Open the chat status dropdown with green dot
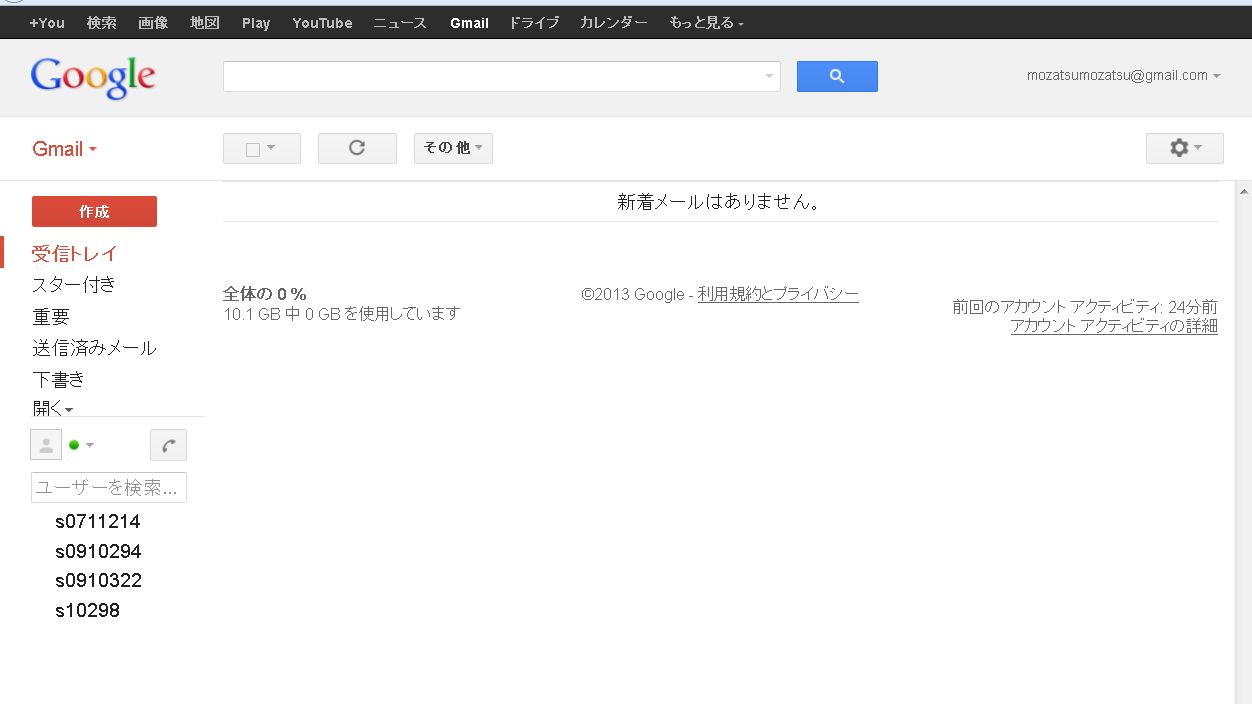Image resolution: width=1252 pixels, height=704 pixels. coord(81,445)
